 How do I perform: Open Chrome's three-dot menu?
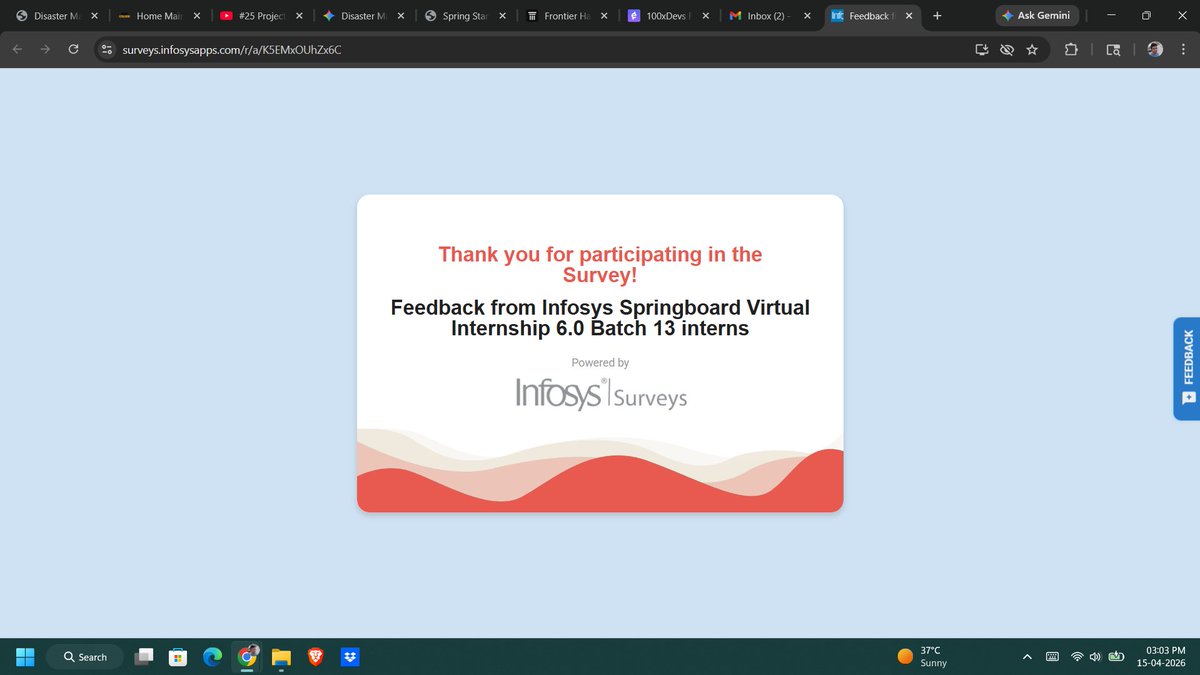pos(1182,49)
